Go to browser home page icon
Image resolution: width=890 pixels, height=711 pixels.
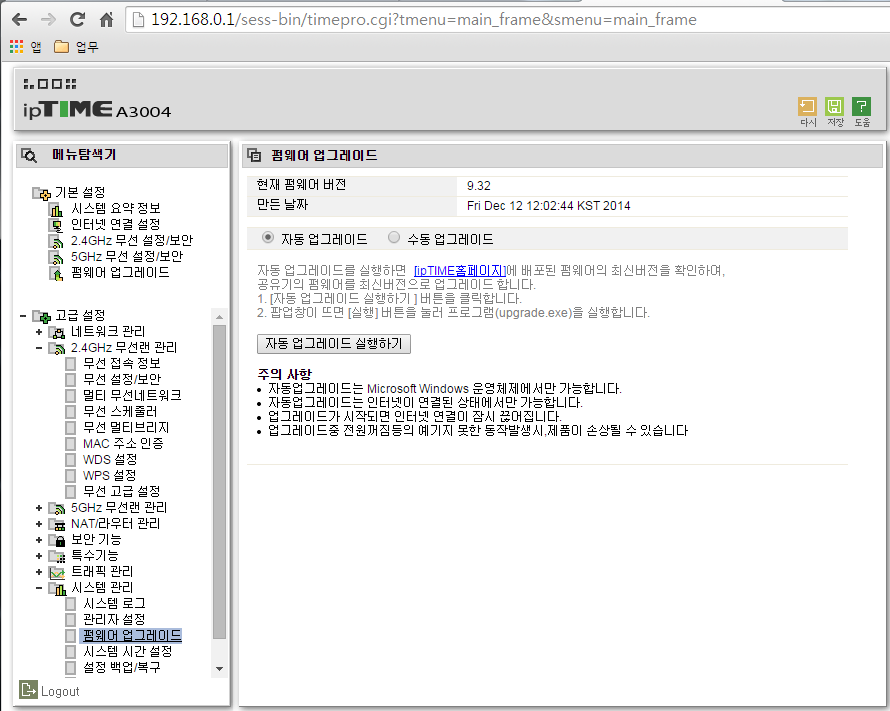point(106,20)
